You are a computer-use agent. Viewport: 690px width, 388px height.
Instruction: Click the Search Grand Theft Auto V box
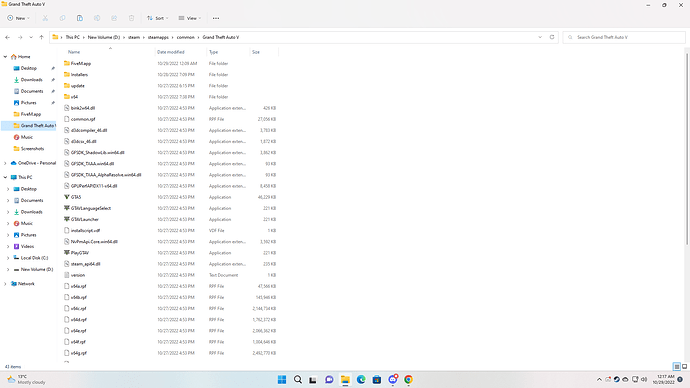point(624,37)
